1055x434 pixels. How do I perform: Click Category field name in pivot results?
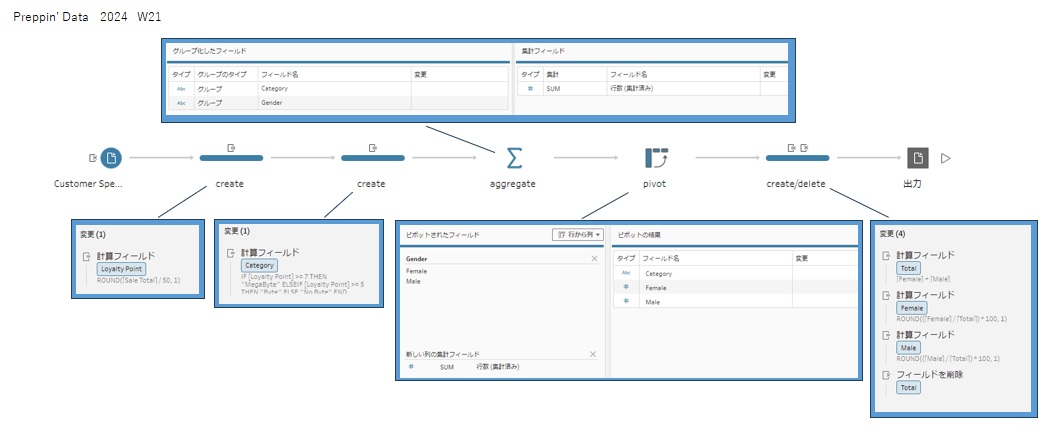(x=659, y=273)
